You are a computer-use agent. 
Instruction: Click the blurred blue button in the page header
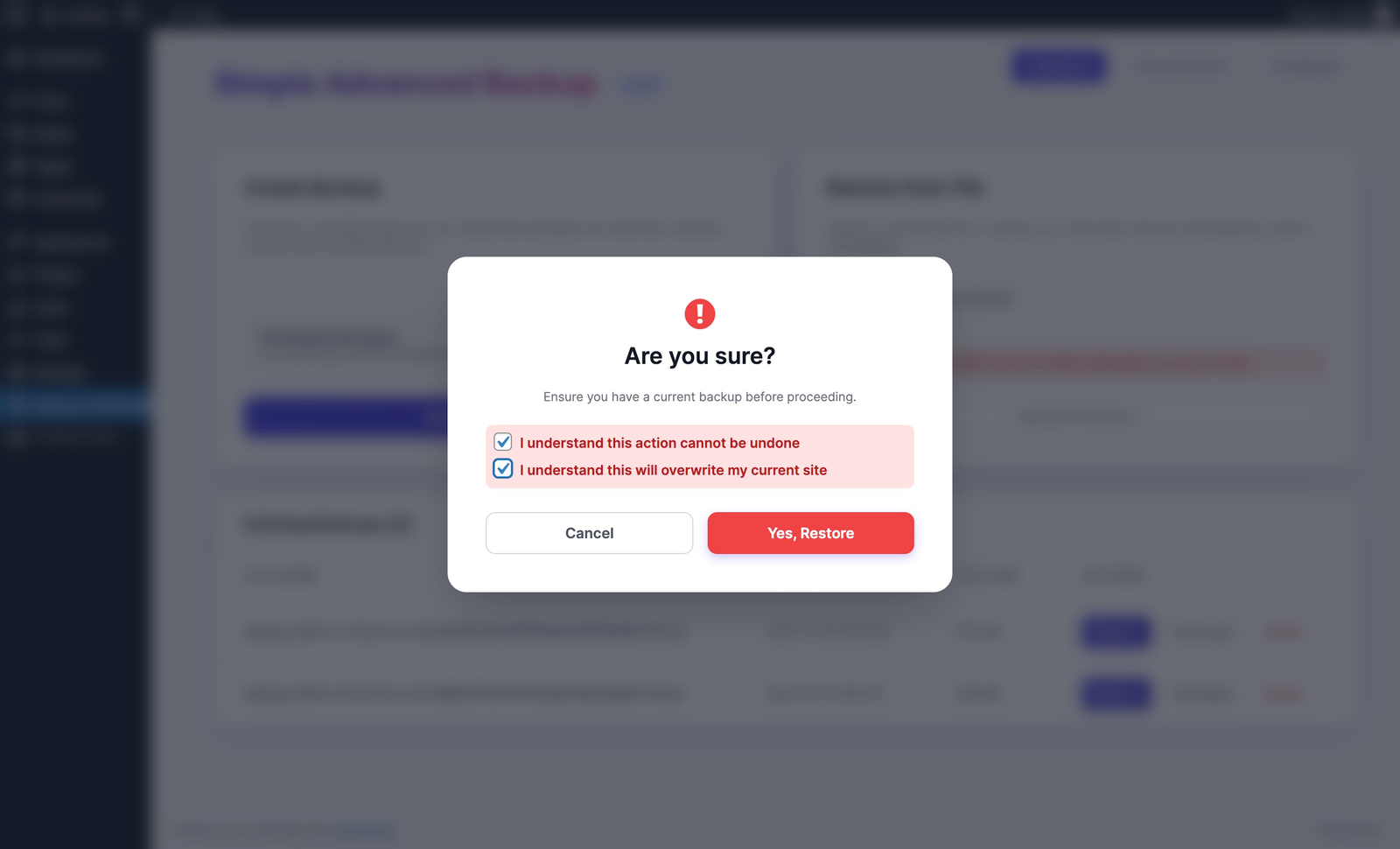pos(1059,67)
